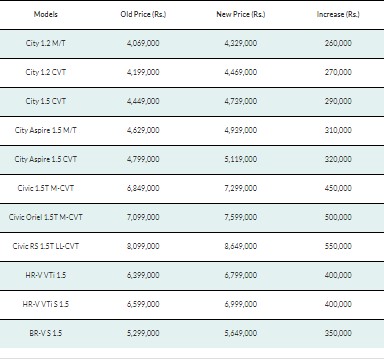Select the Civic 1.5T M-CVT model cell
This screenshot has width=384, height=363.
pos(46,188)
